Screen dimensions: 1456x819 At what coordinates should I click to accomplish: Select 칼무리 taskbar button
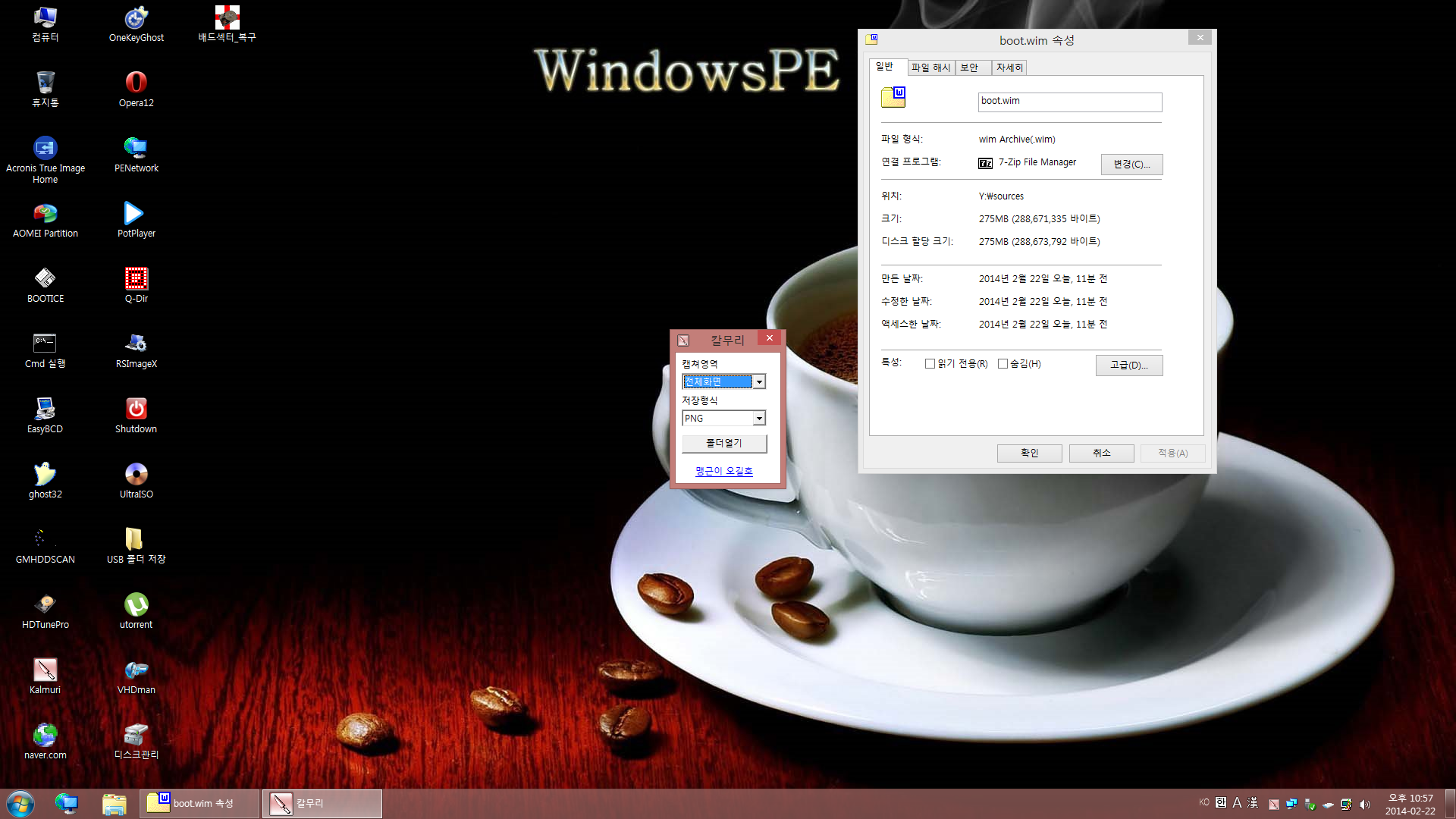coord(322,804)
